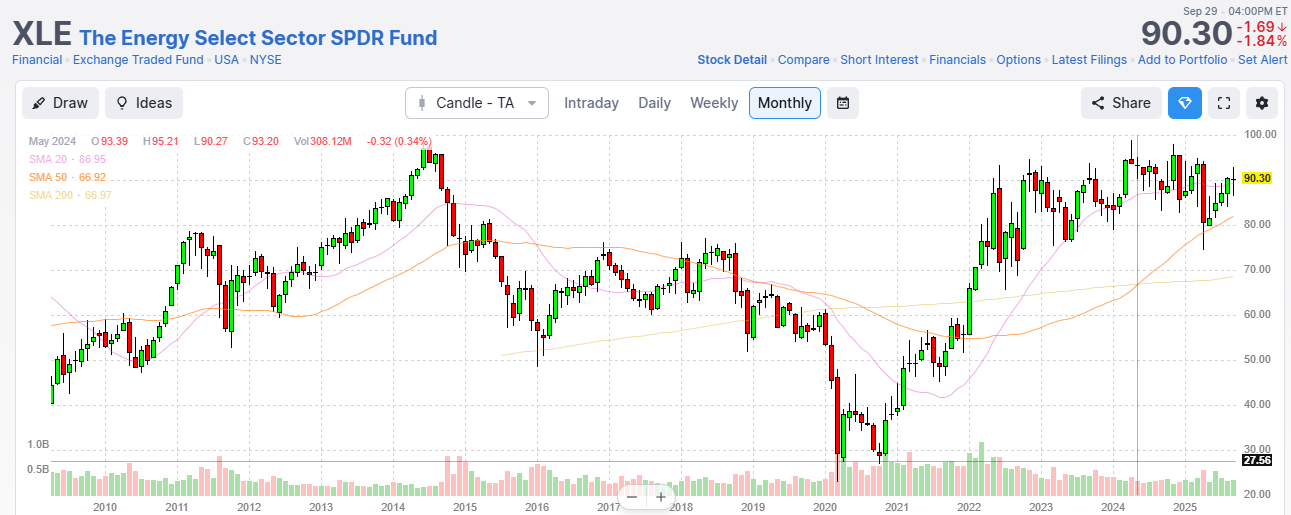
Task: Click the blue diamond premium icon
Action: point(1185,103)
